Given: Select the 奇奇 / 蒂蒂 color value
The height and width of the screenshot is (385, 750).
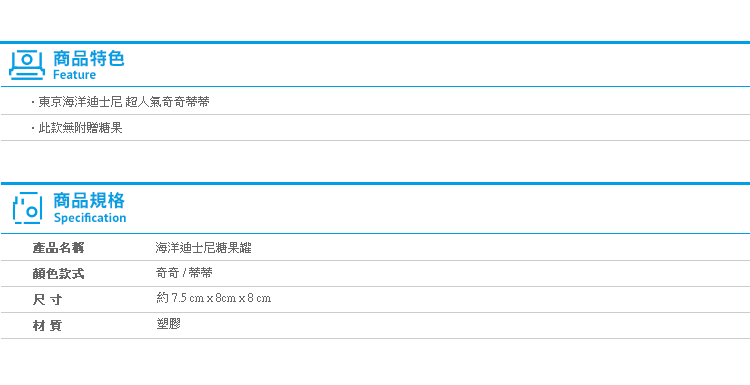Looking at the screenshot, I should tap(184, 273).
